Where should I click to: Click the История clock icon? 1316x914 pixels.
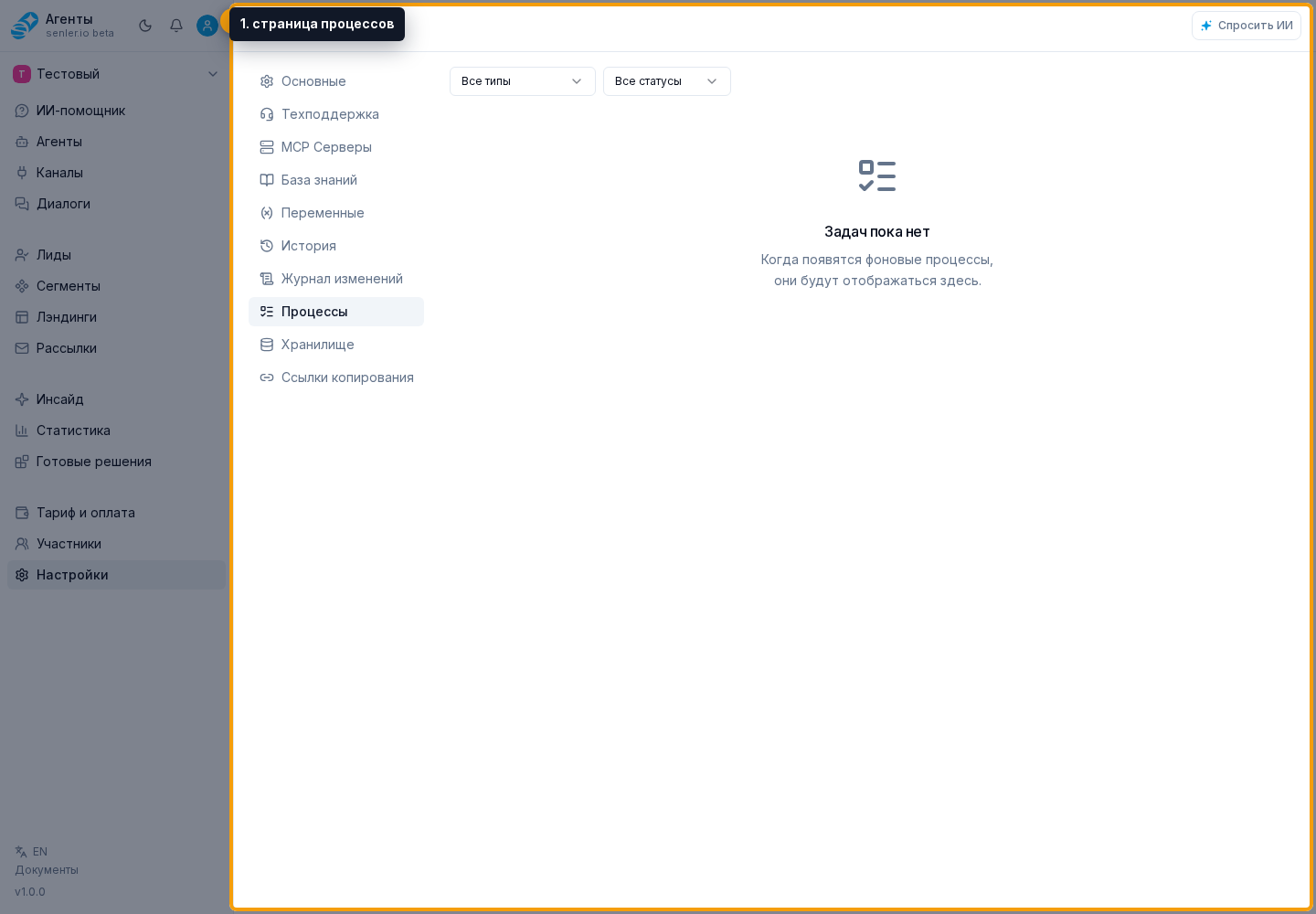267,246
